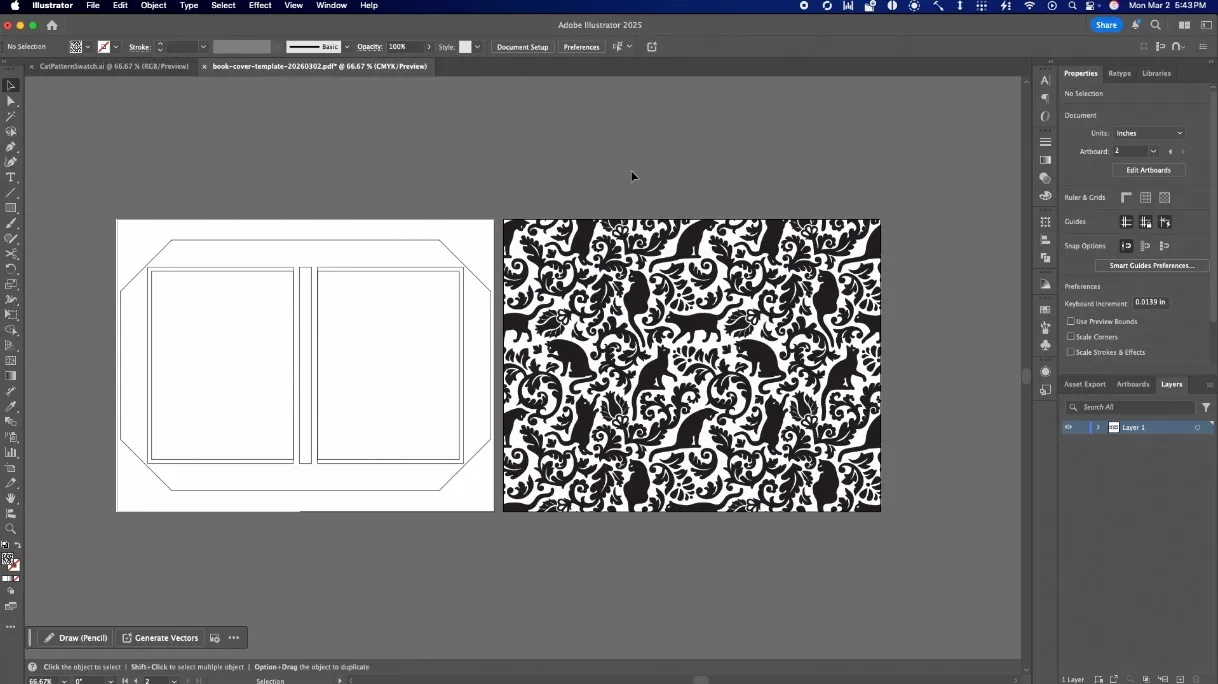Filter layers with the funnel icon
This screenshot has height=684, width=1218.
1206,407
